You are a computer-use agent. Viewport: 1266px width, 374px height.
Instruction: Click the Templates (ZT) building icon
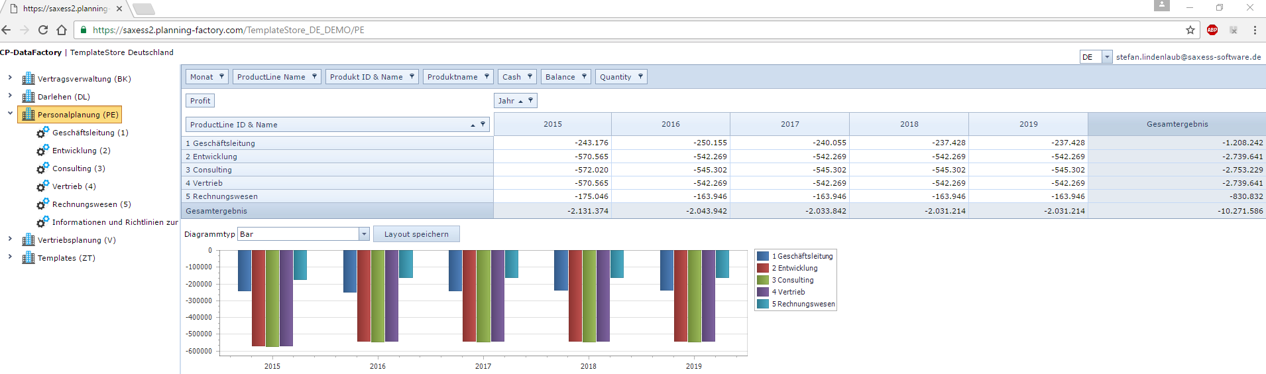coord(28,258)
